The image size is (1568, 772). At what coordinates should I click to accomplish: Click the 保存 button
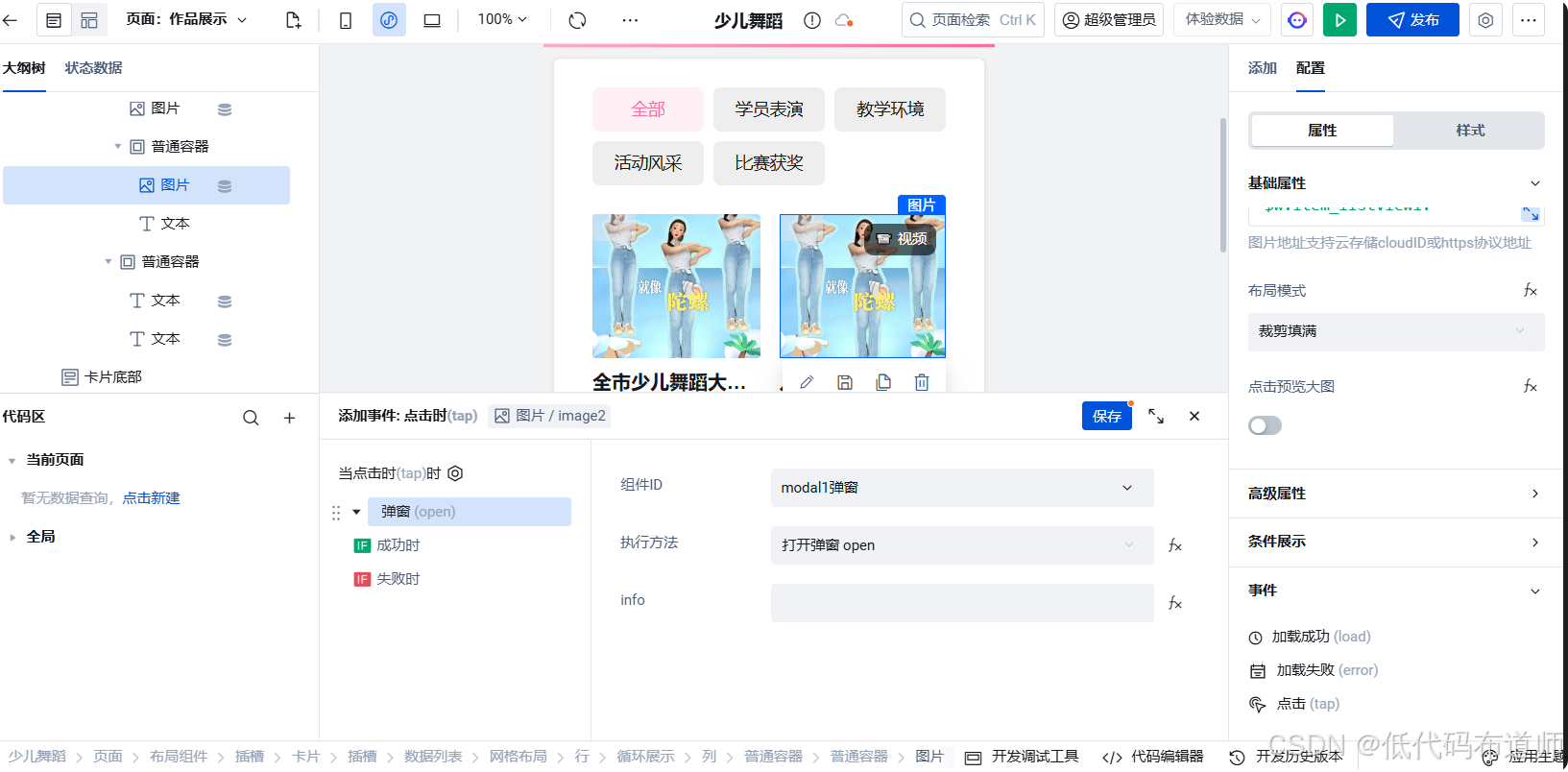(1107, 416)
